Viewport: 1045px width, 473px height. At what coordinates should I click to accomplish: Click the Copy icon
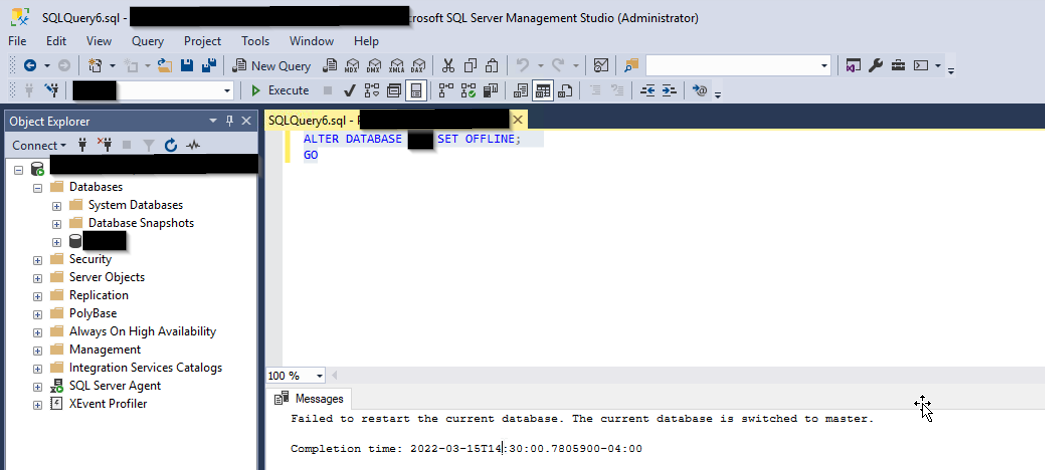[471, 65]
